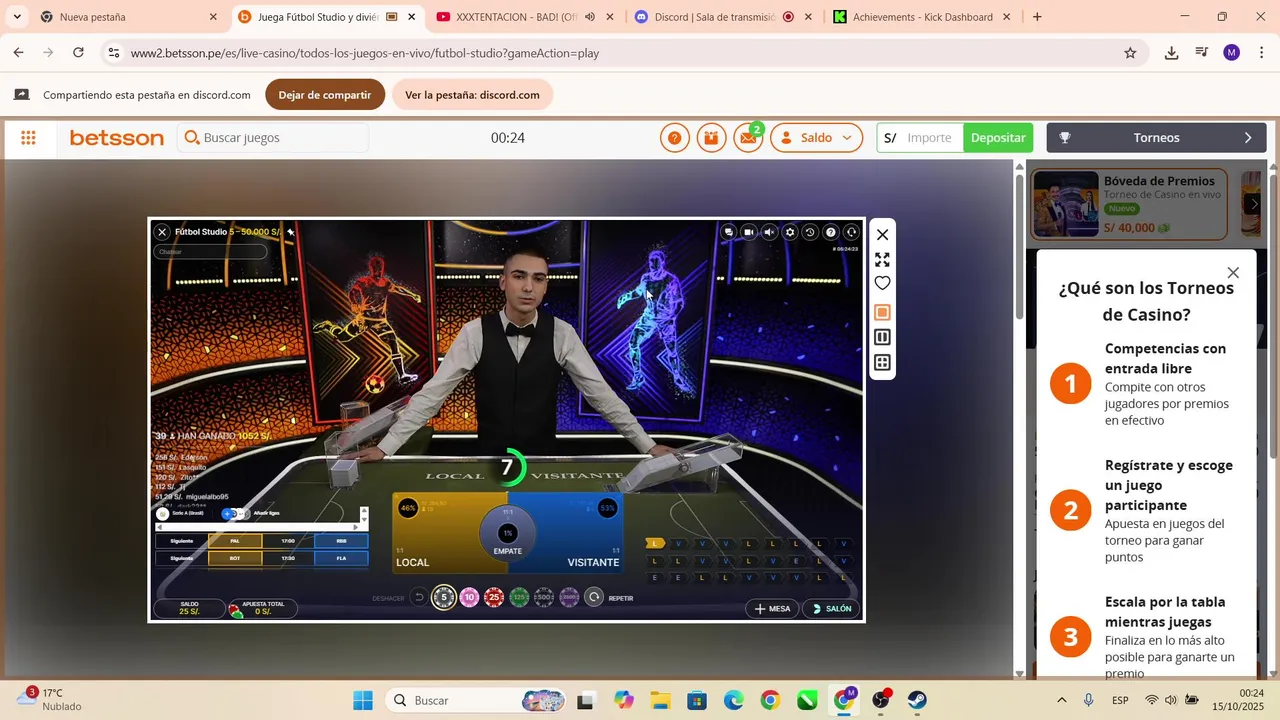Viewport: 1280px width, 720px height.
Task: Open help question mark in betsson header
Action: click(x=675, y=138)
